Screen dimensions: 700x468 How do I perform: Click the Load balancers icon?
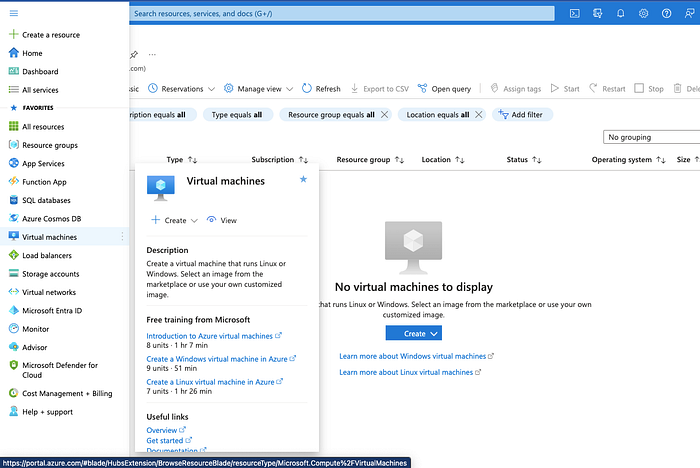(14, 255)
